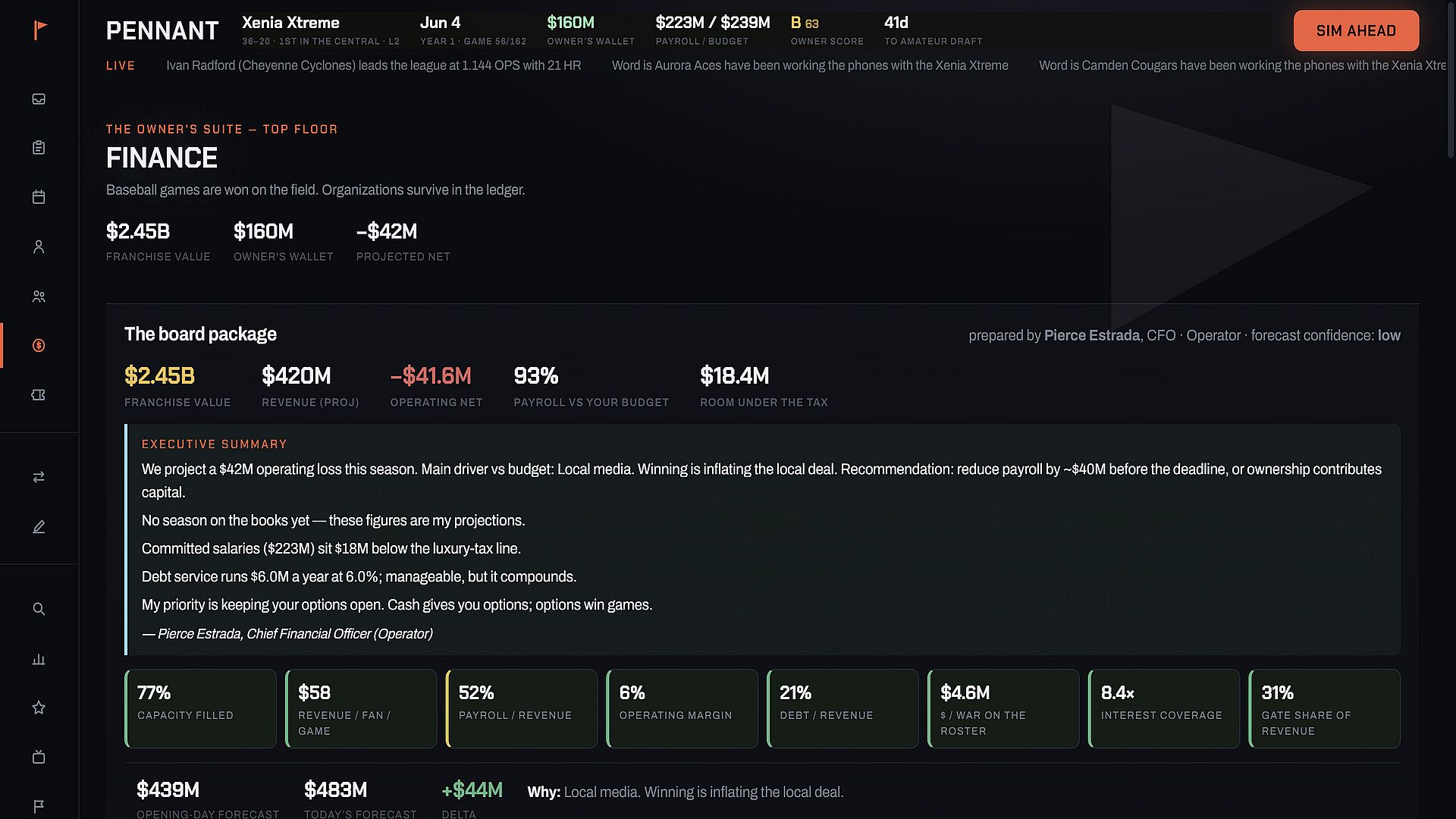Open the pencil edit icon

click(x=39, y=526)
